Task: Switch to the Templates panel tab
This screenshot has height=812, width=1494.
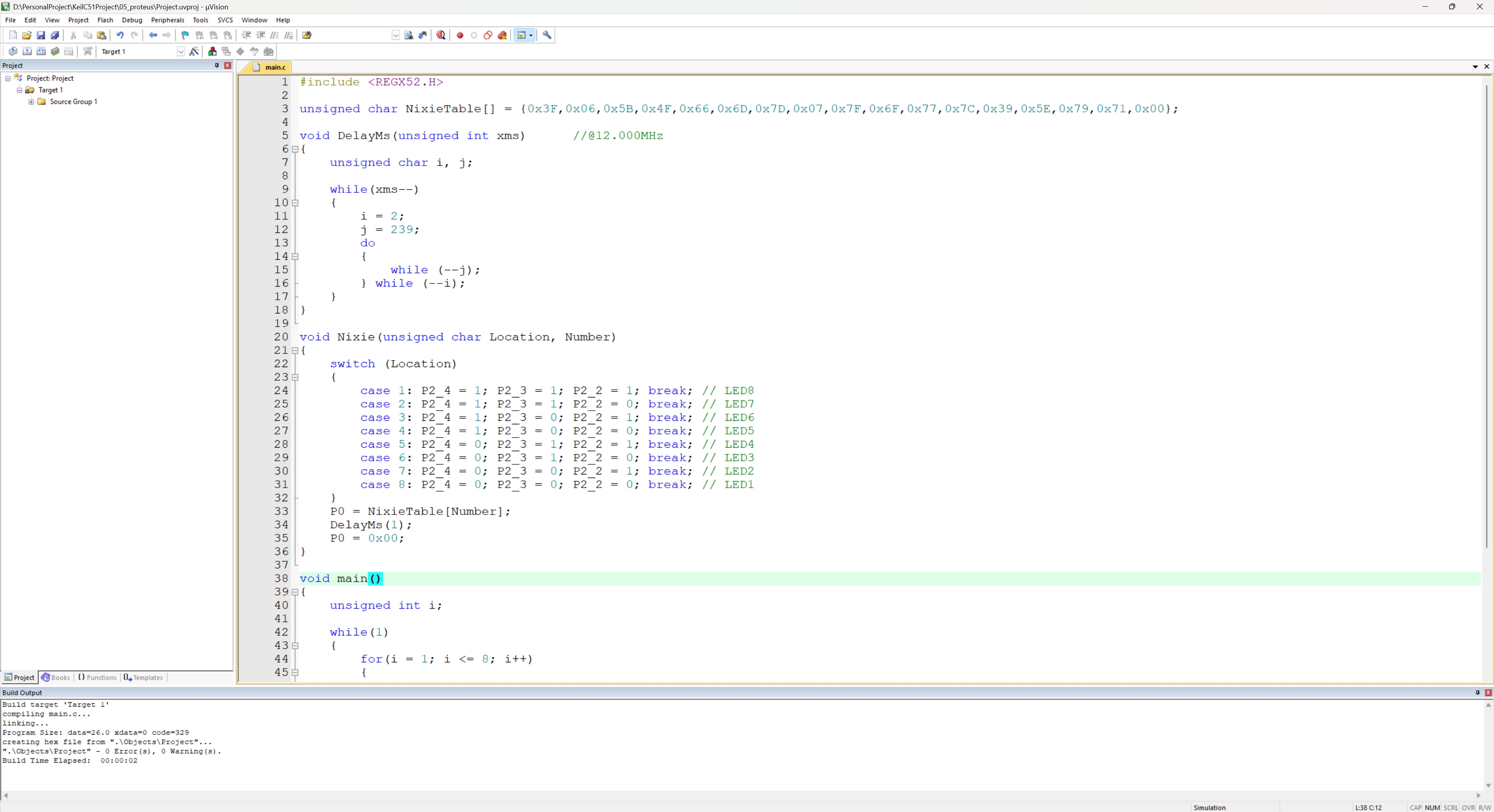Action: (143, 677)
